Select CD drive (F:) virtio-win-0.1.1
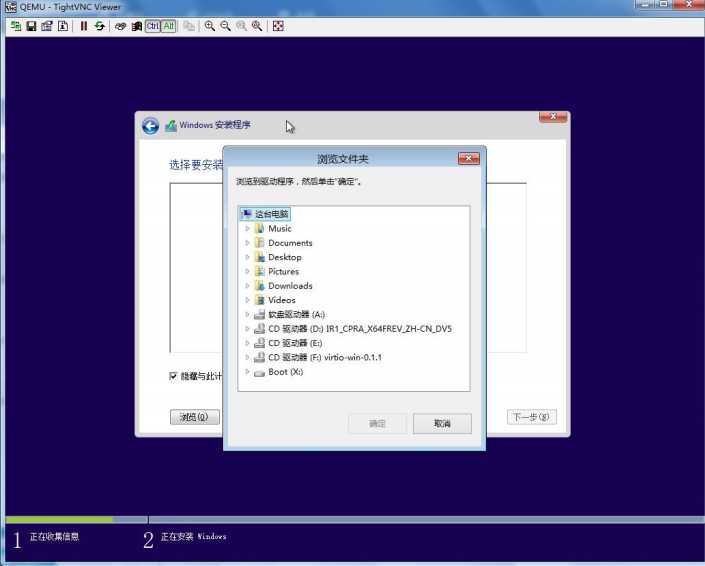Viewport: 705px width, 566px height. pyautogui.click(x=325, y=358)
